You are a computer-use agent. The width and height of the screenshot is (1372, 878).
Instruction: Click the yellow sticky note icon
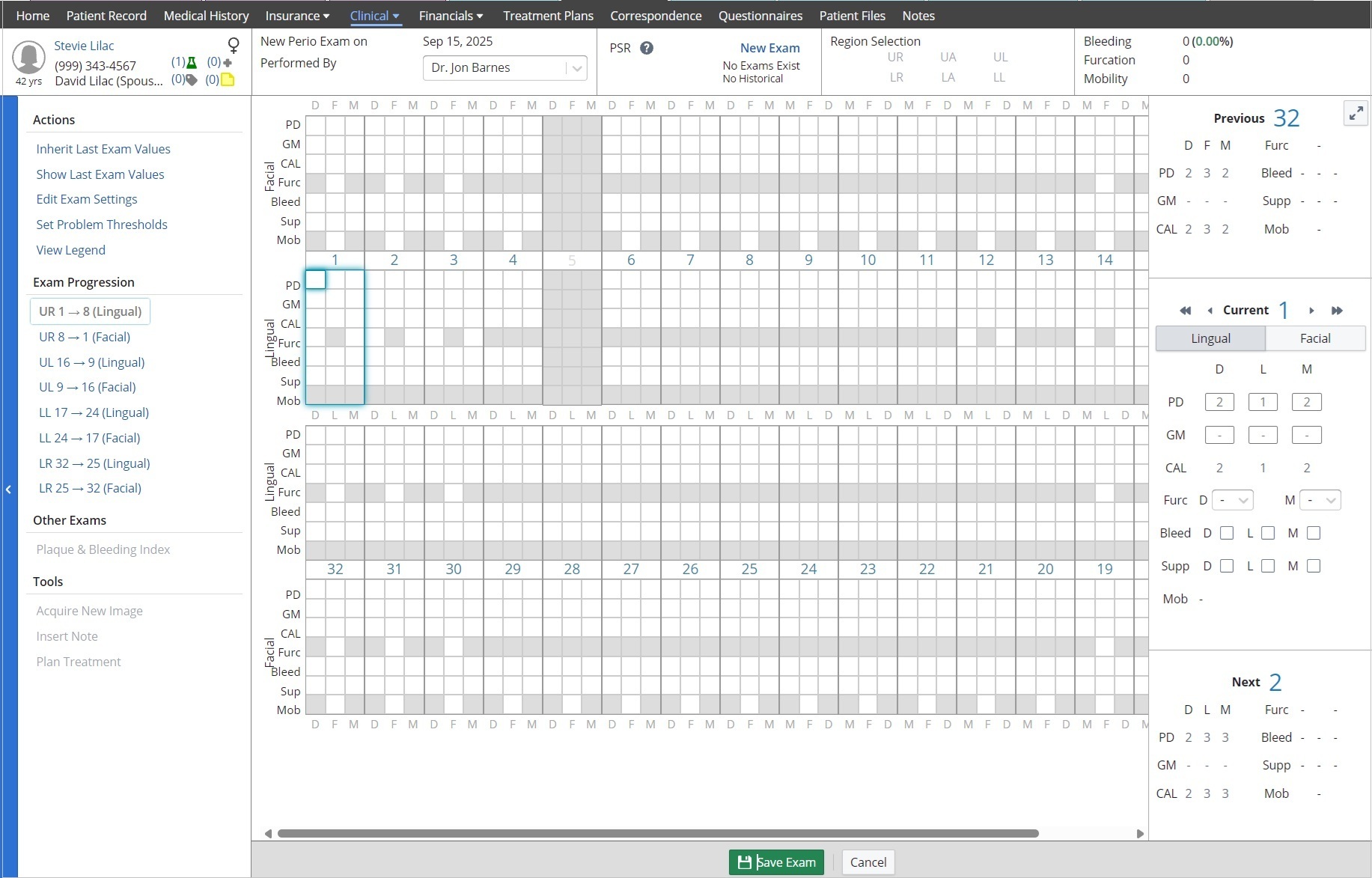[228, 79]
